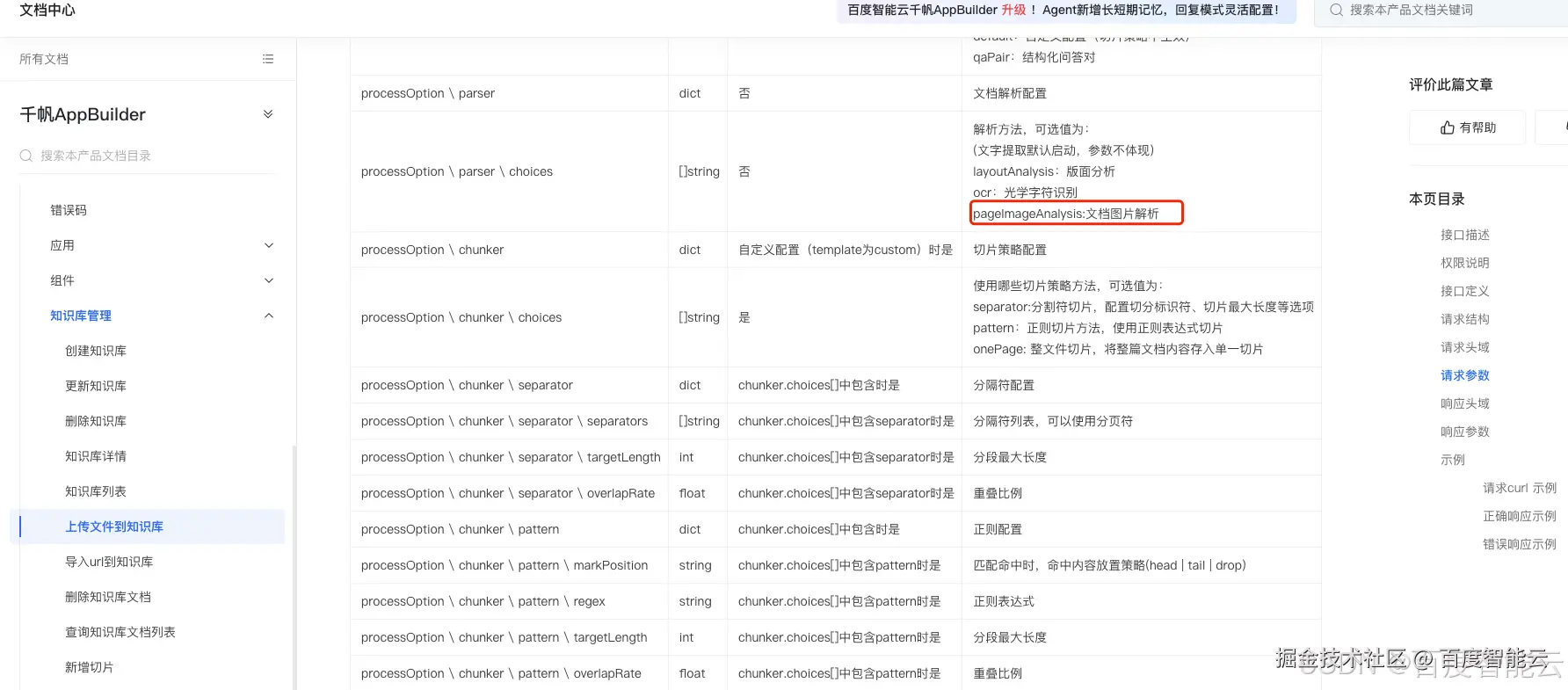Image resolution: width=1568 pixels, height=690 pixels.
Task: Jump to 响应头域 section
Action: [x=1465, y=403]
